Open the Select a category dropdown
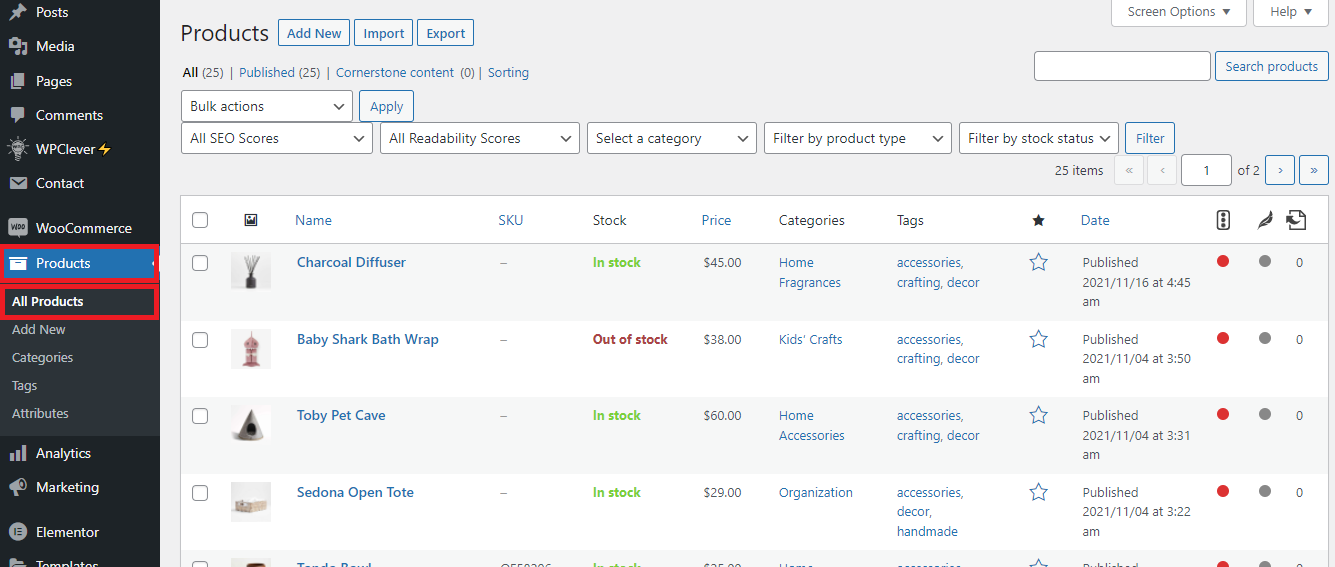Image resolution: width=1335 pixels, height=567 pixels. coord(671,138)
